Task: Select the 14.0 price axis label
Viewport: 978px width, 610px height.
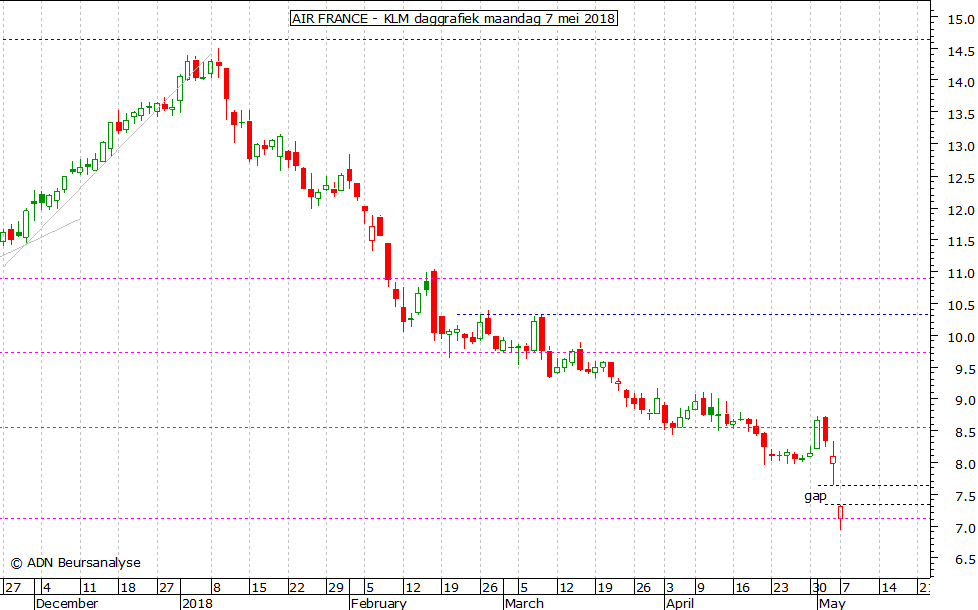Action: click(961, 82)
